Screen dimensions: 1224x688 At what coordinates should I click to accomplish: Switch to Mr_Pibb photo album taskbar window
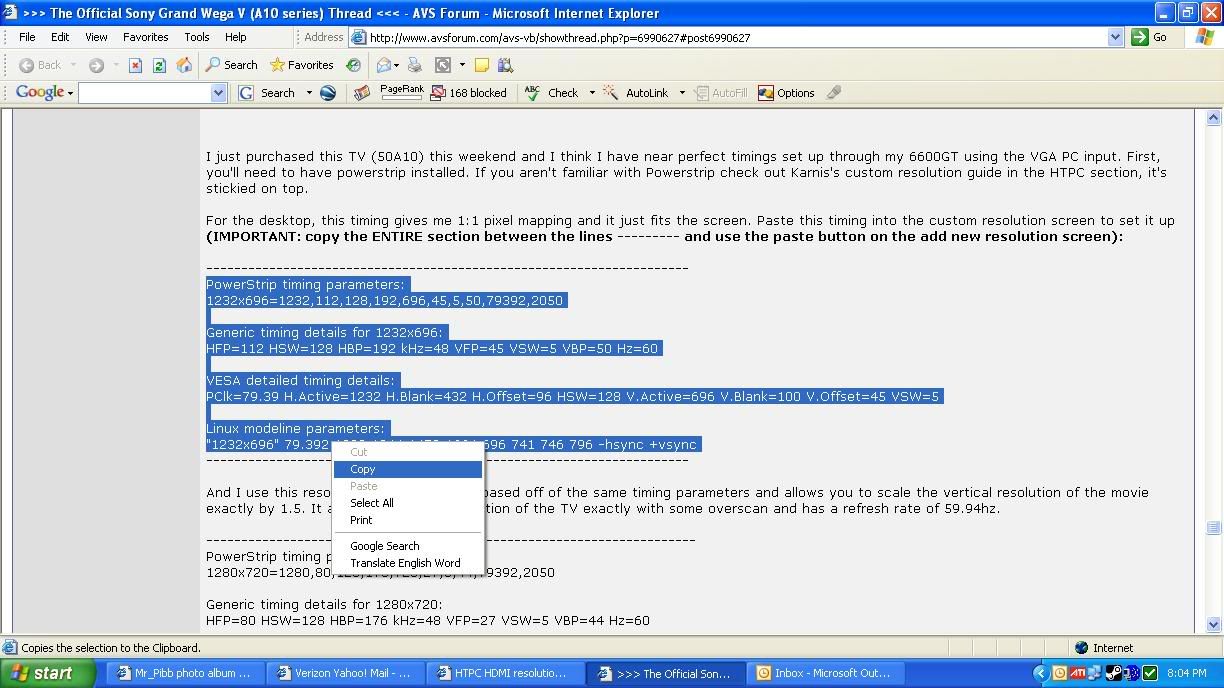tap(185, 673)
